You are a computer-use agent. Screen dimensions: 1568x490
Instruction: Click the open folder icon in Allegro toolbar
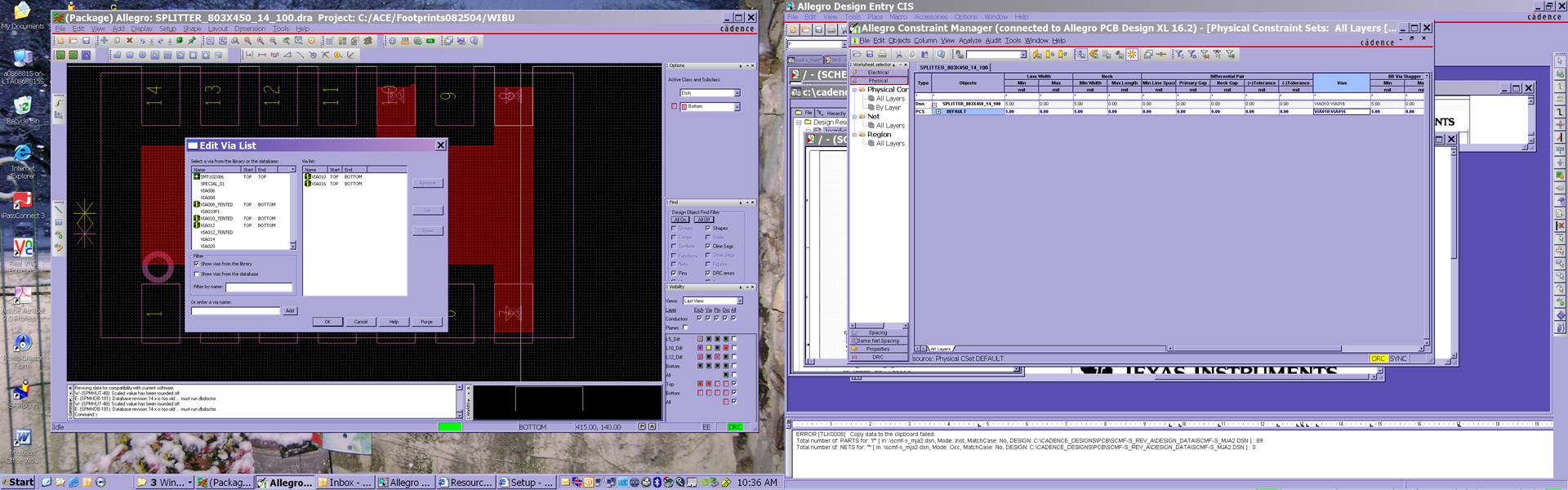pos(73,41)
